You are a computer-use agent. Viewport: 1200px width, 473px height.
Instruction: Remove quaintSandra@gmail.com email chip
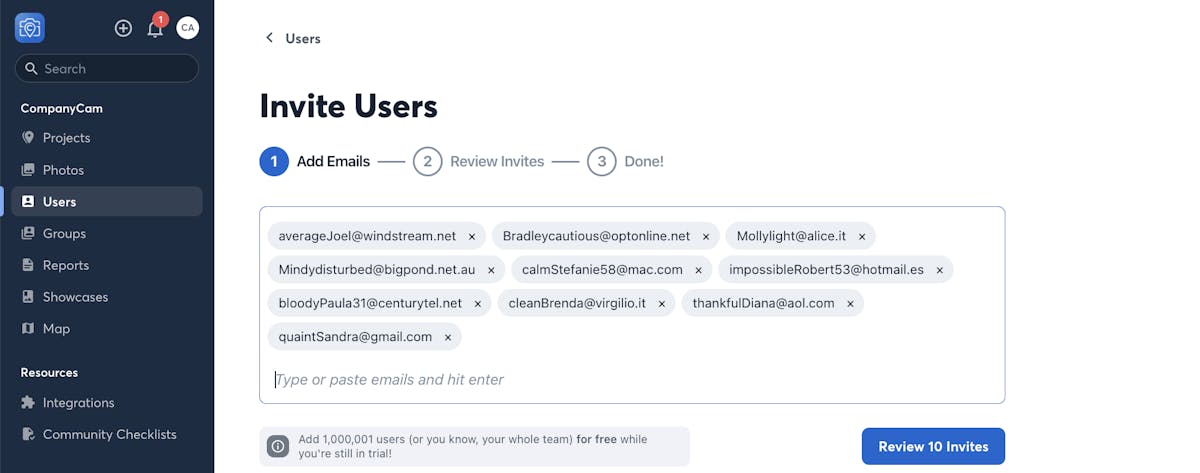click(448, 337)
